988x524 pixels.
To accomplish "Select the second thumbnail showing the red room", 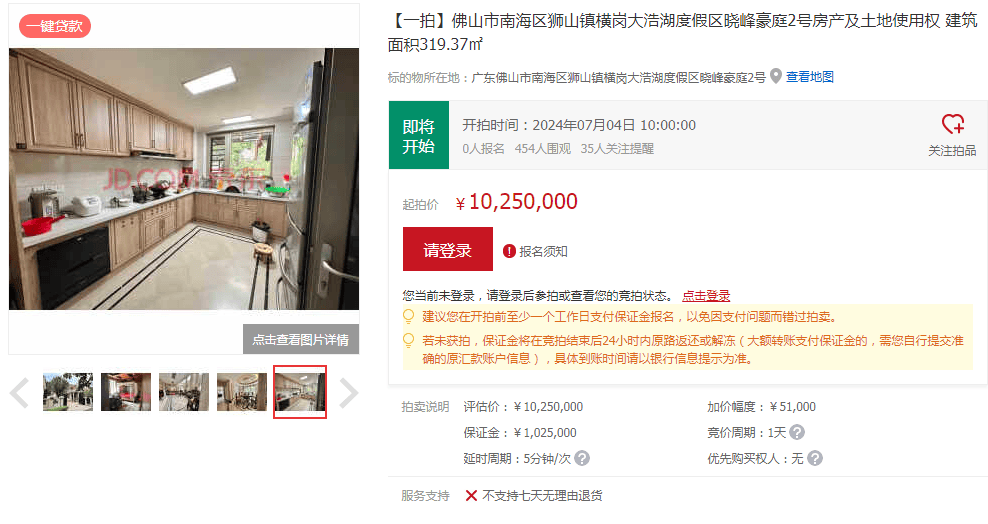I will (126, 392).
